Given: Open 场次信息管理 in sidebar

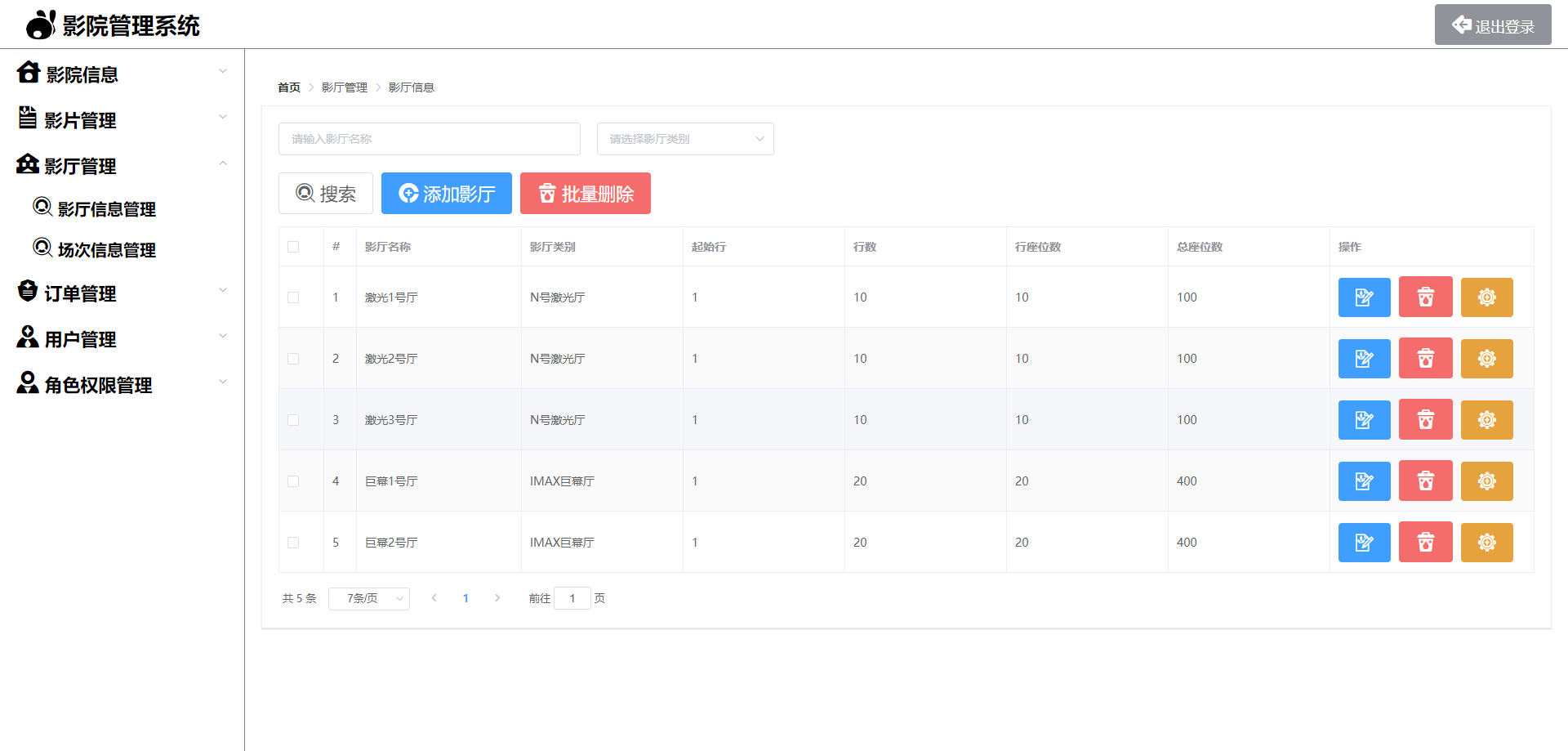Looking at the screenshot, I should pos(106,250).
